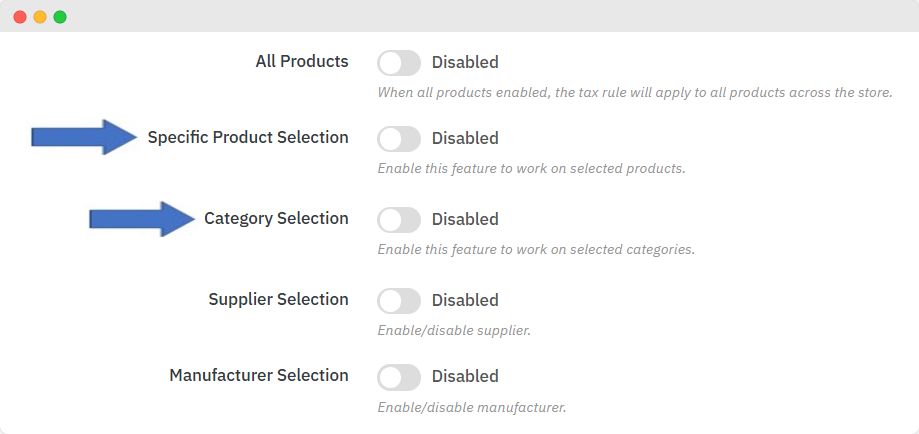The height and width of the screenshot is (434, 919).
Task: Click the selected categories description text
Action: click(535, 250)
